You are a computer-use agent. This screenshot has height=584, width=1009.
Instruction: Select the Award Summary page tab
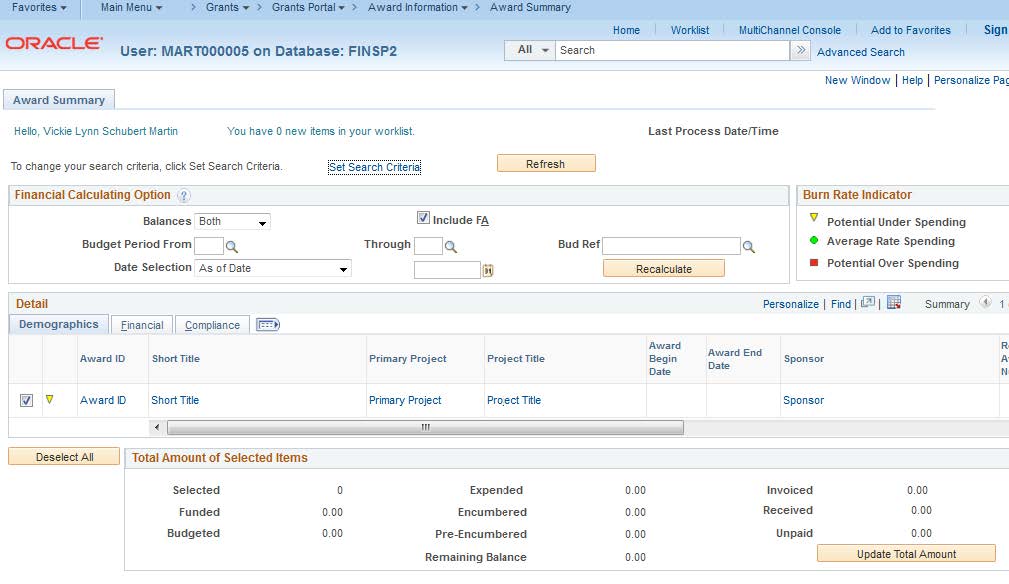pos(59,100)
